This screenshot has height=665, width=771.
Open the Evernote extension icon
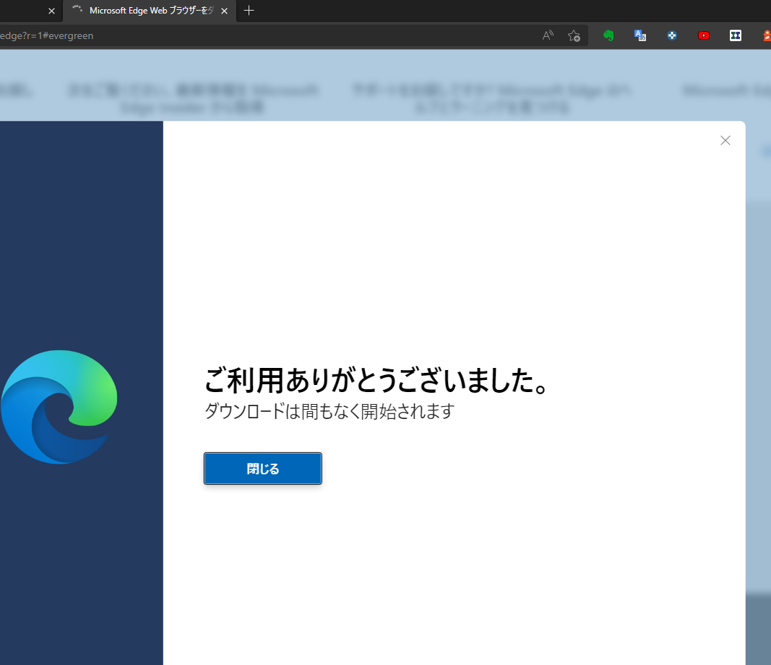[x=609, y=35]
